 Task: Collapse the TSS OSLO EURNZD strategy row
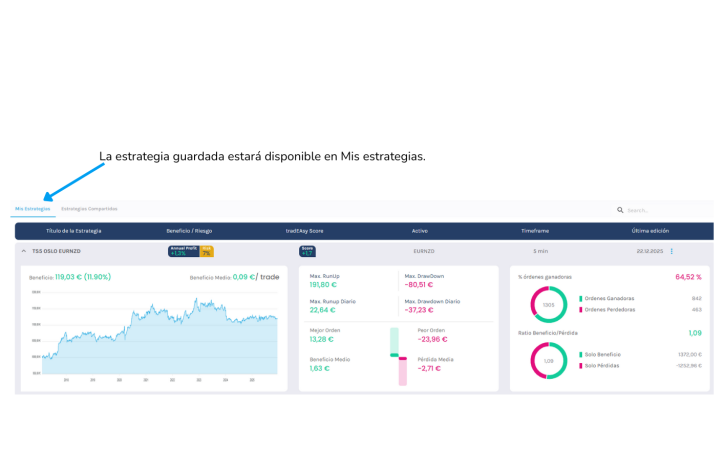[24, 251]
